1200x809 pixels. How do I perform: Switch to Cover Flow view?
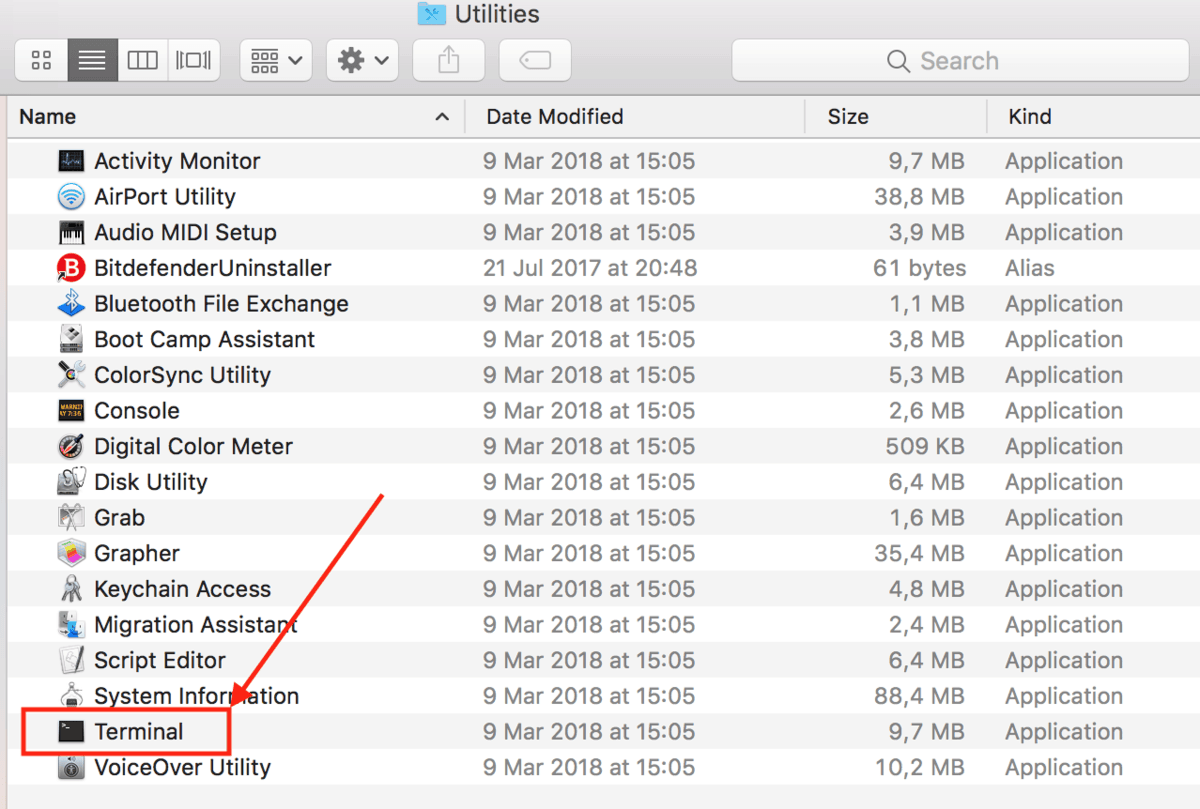(x=194, y=61)
